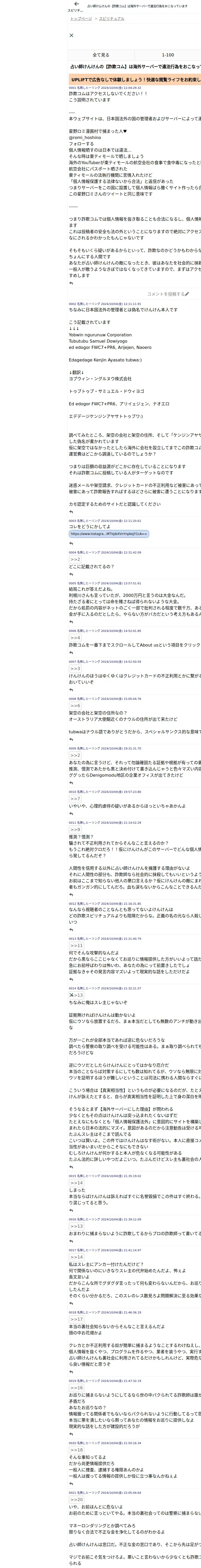Screen dimensions: 201x1568
Task: Reply to post 0012 via arrow icon
Action: [71, 930]
